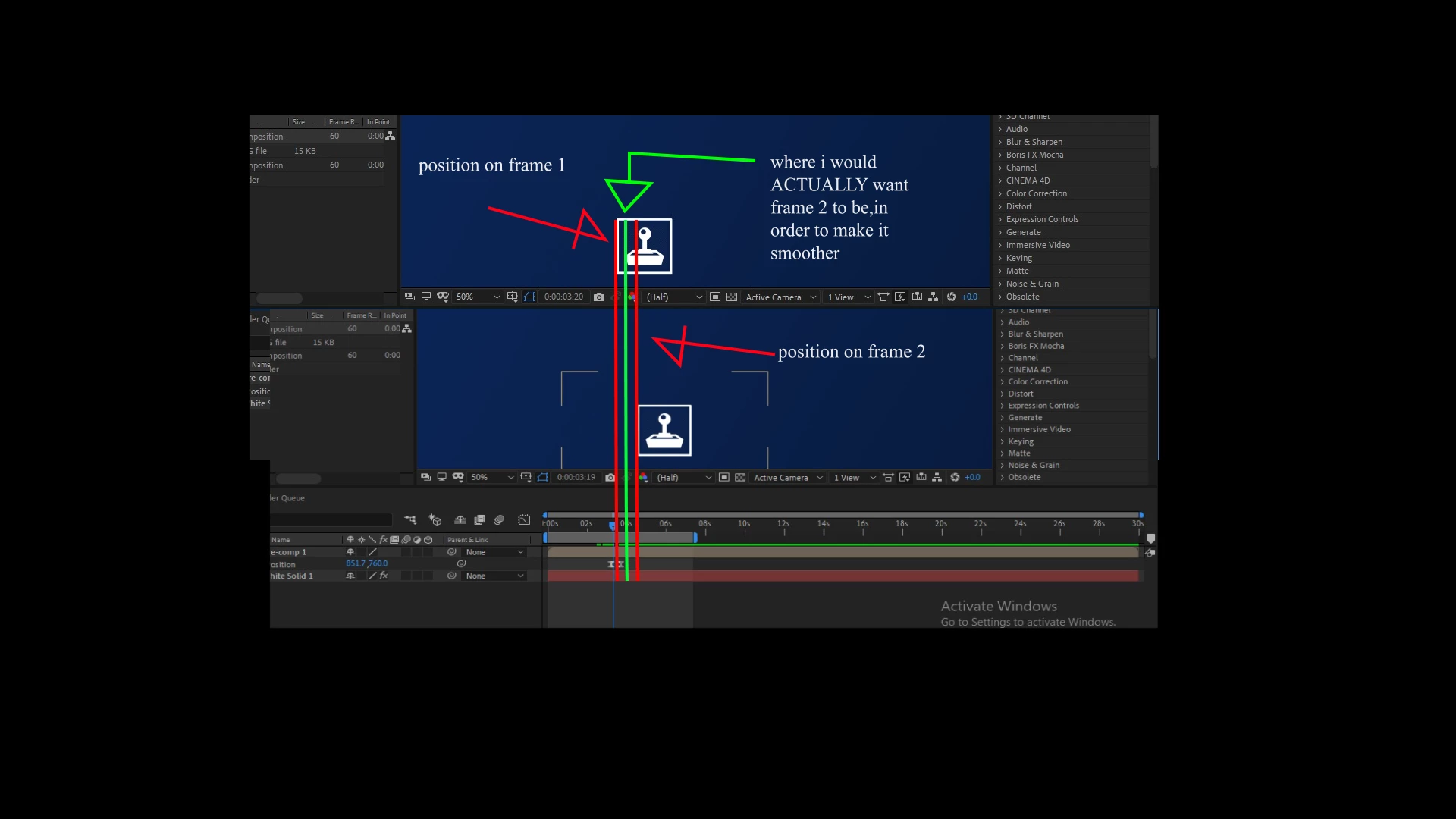
Task: Open the Graph Editor in timeline
Action: [524, 520]
